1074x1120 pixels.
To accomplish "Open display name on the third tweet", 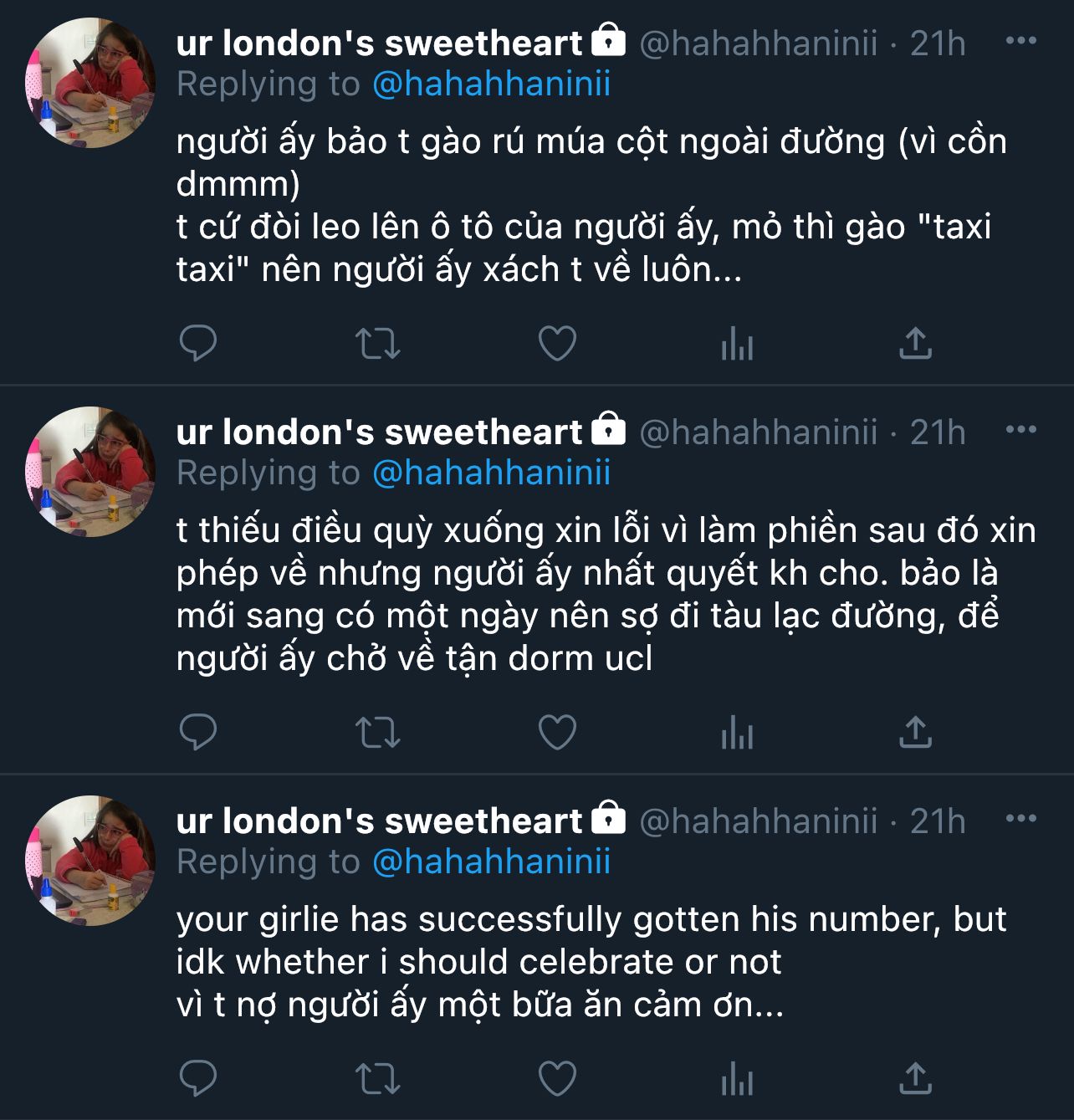I will [378, 821].
